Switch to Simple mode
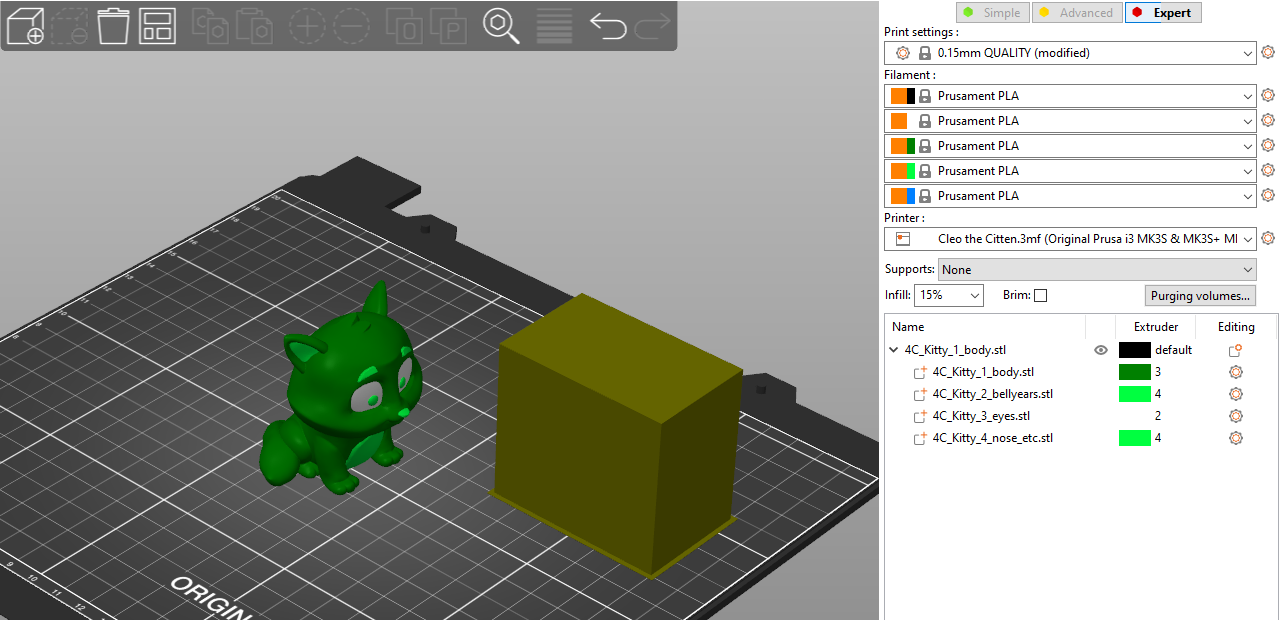 coord(991,13)
